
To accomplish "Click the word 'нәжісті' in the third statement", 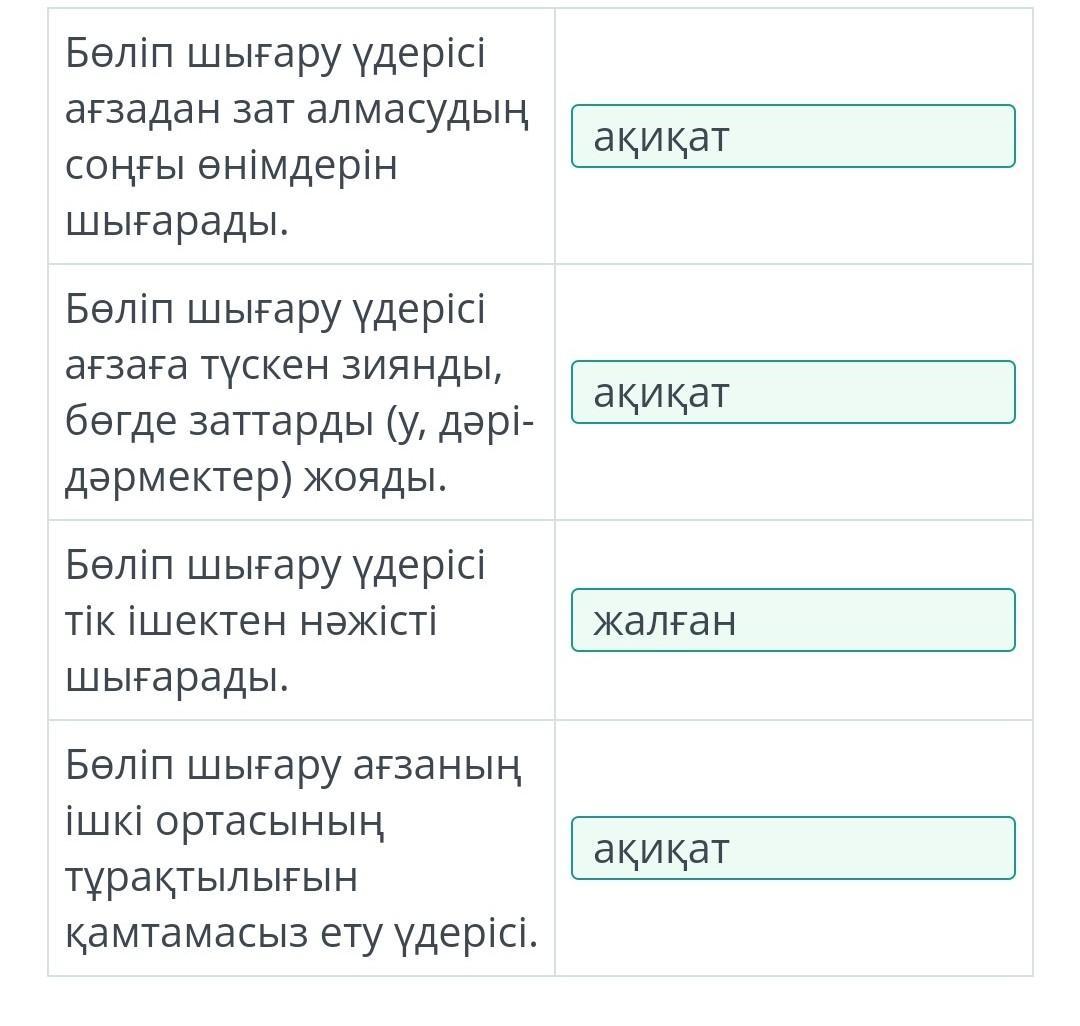I will 368,622.
